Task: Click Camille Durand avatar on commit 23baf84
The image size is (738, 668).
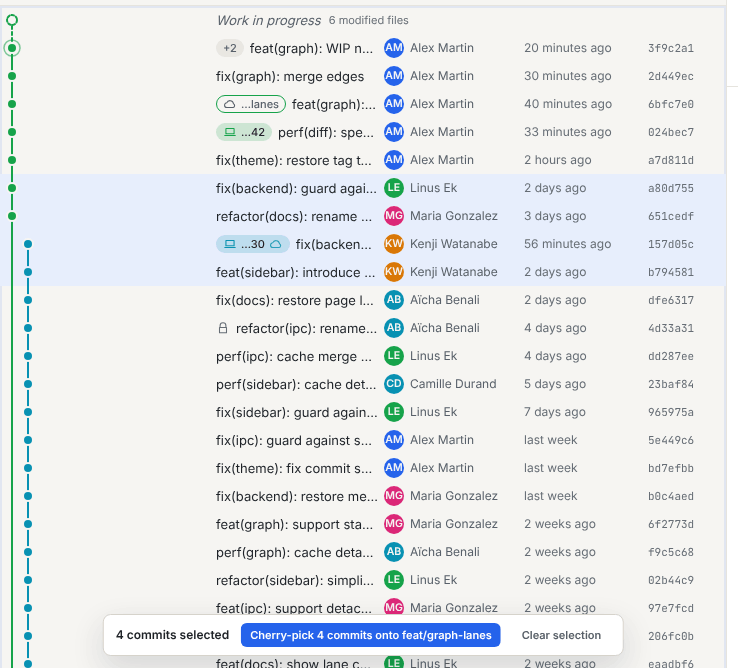Action: pyautogui.click(x=394, y=384)
